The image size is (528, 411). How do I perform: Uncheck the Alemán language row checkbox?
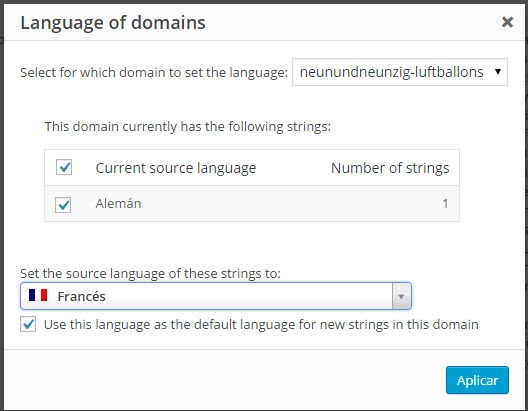tap(63, 205)
